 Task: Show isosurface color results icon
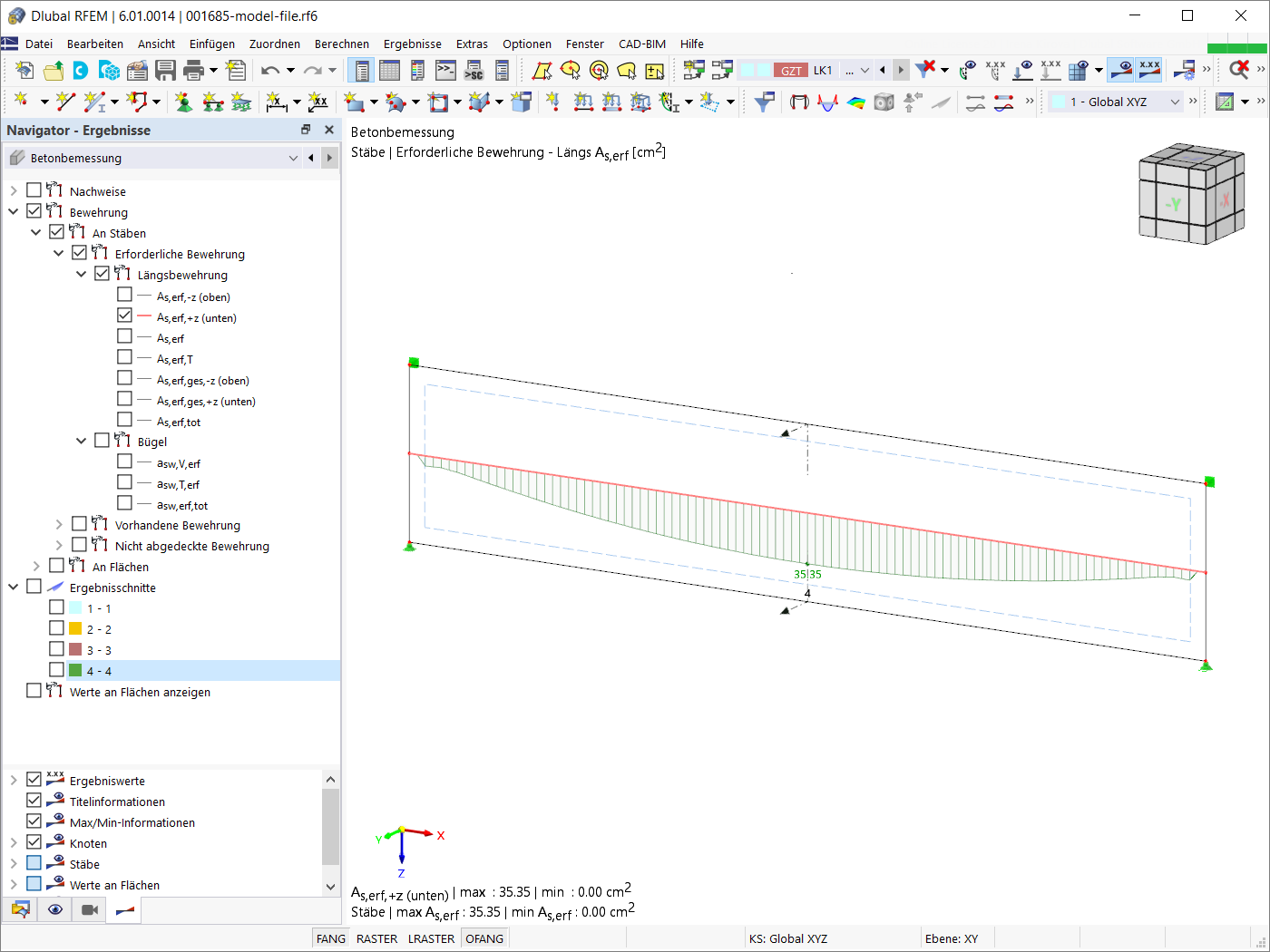click(855, 102)
